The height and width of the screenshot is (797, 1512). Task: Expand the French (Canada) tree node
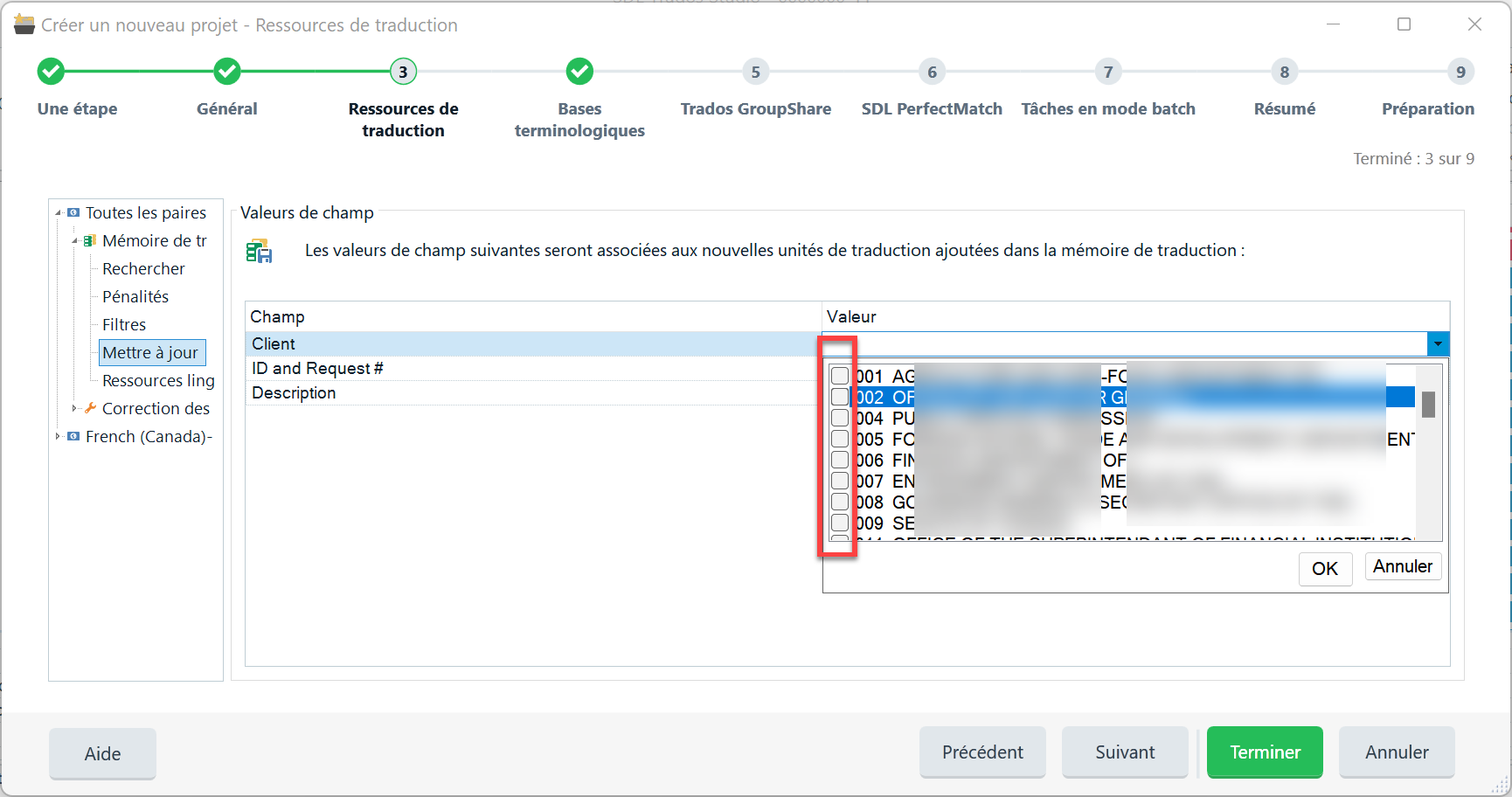[59, 436]
